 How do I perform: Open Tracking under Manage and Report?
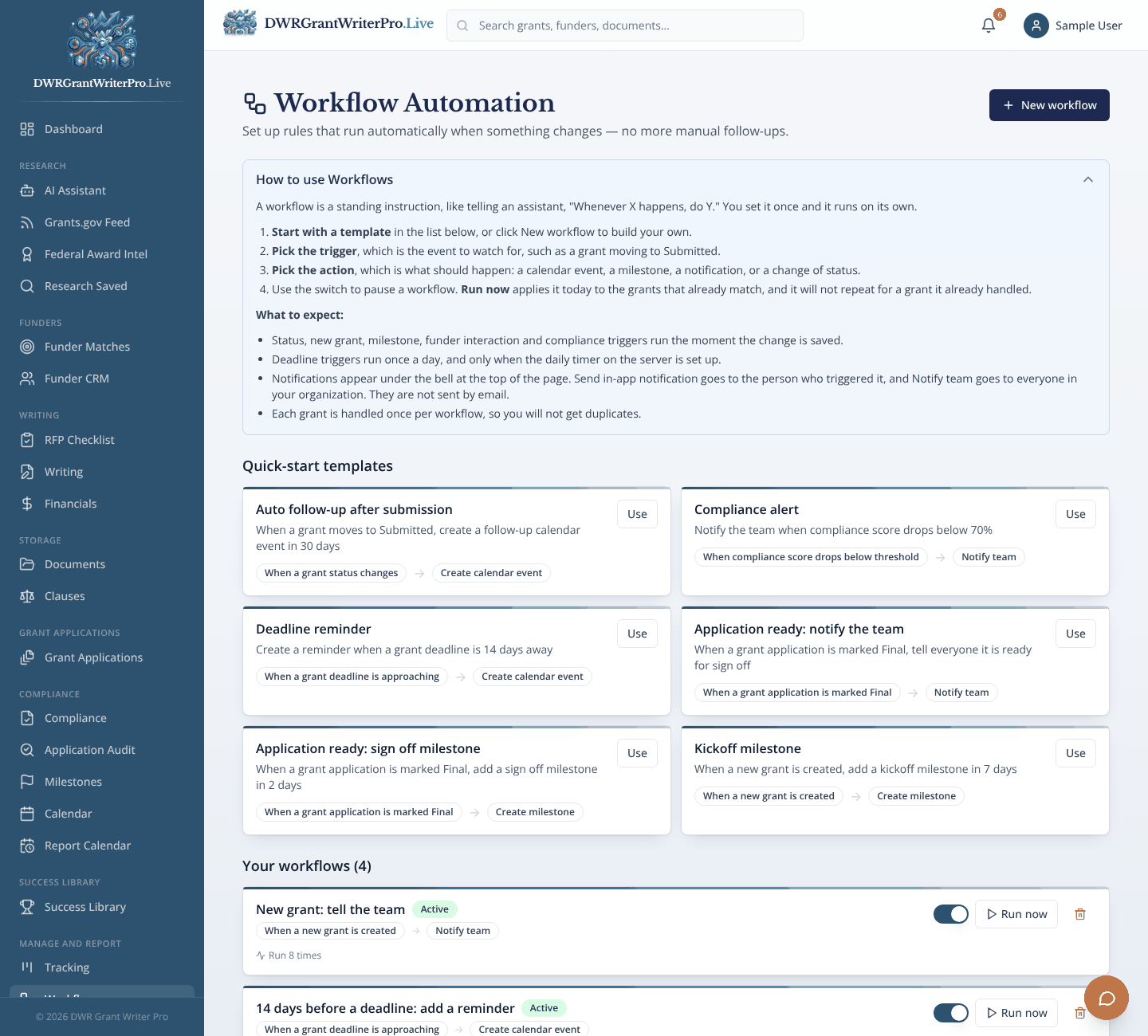(x=102, y=967)
